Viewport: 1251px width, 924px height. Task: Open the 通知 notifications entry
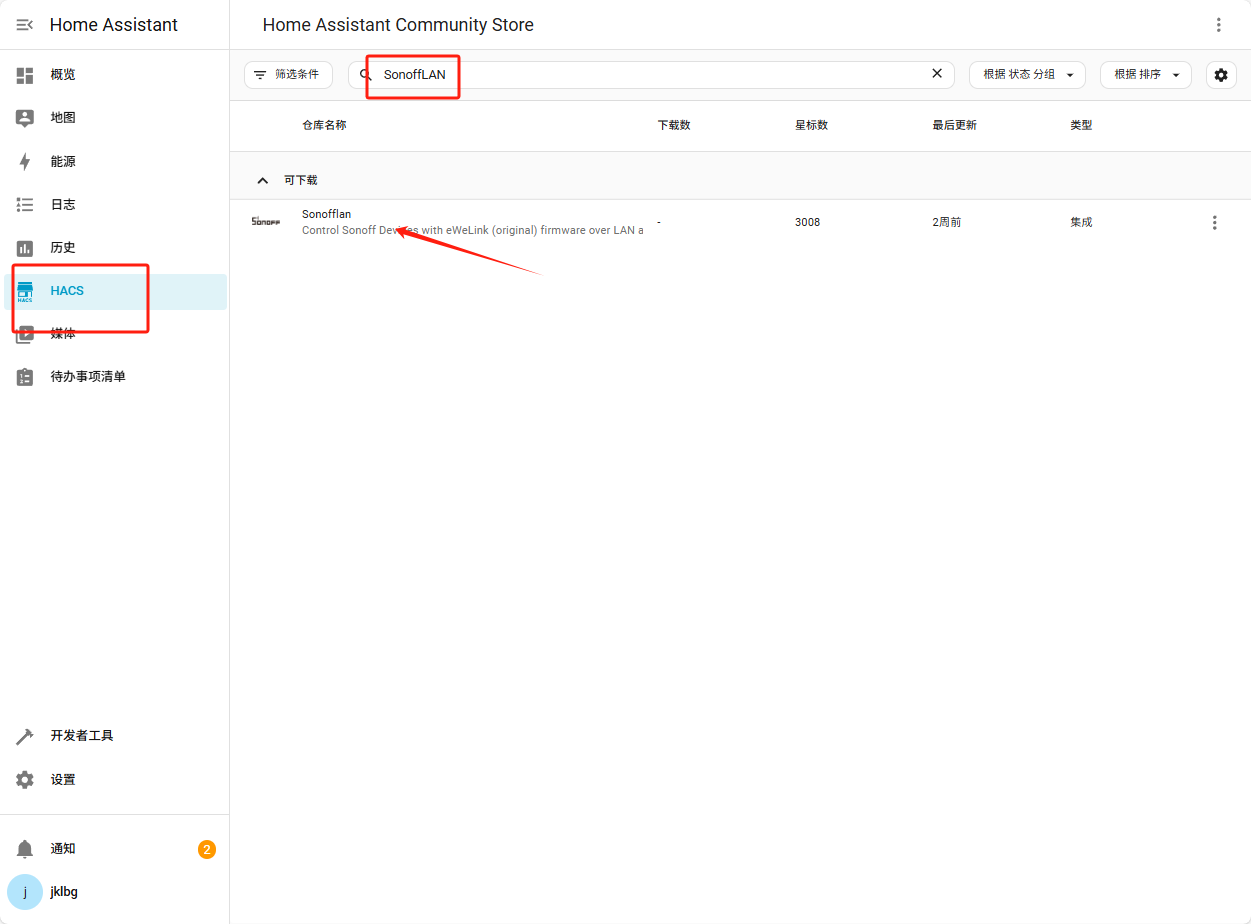[x=115, y=849]
